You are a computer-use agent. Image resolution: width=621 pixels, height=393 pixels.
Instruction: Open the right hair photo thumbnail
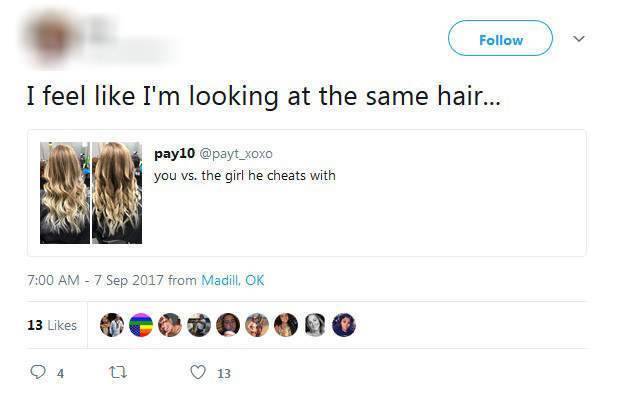click(117, 193)
